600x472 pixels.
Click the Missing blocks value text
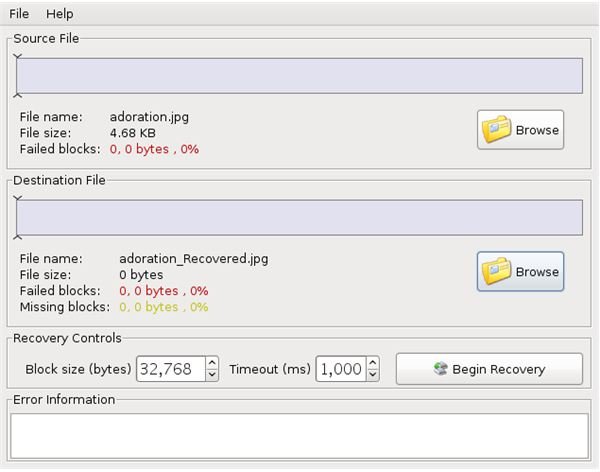[164, 307]
